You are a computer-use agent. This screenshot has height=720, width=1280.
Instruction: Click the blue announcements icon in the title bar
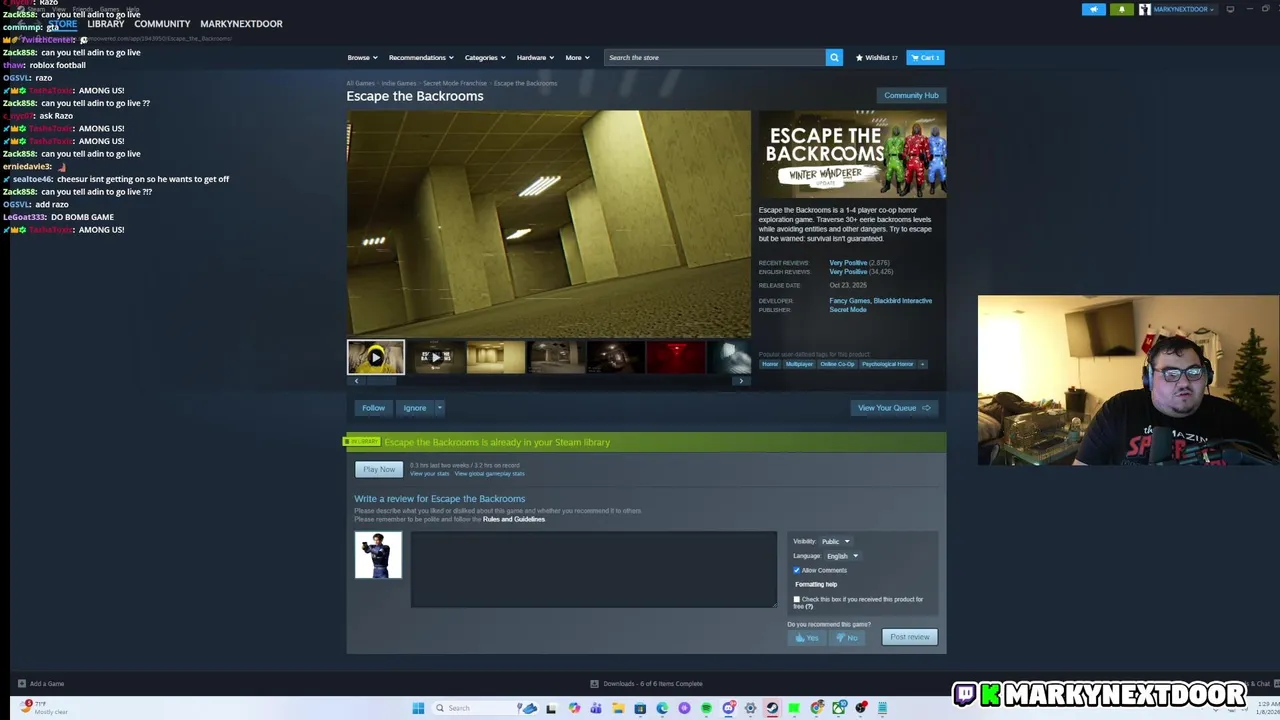(x=1093, y=9)
